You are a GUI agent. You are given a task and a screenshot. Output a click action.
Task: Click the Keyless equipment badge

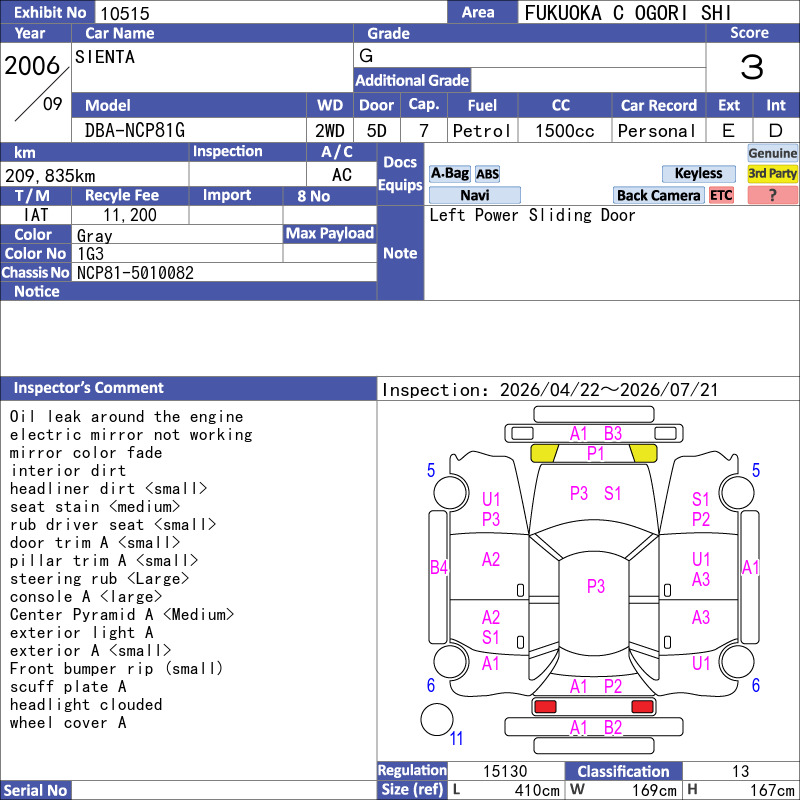(698, 173)
